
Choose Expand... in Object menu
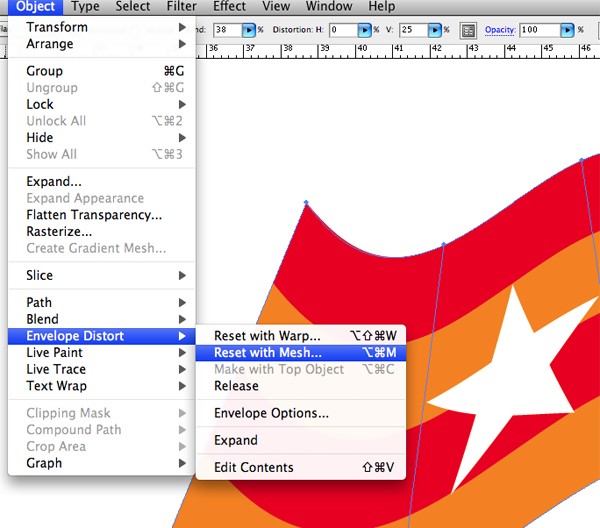click(102, 181)
